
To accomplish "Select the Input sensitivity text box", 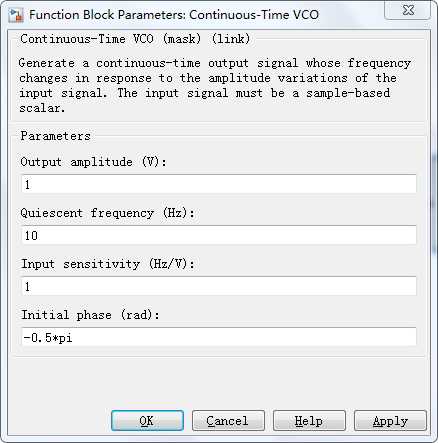I will click(219, 286).
